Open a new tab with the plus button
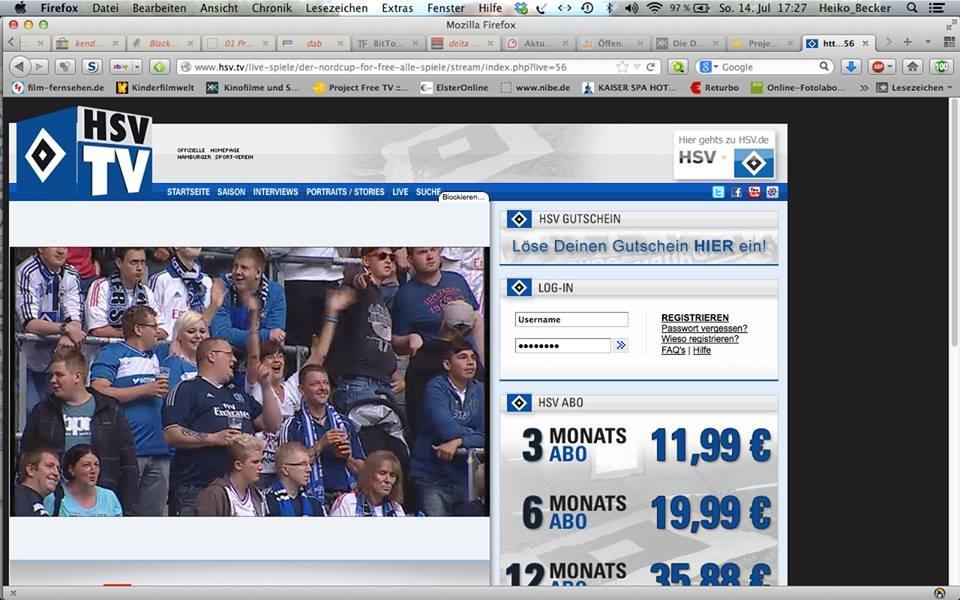This screenshot has width=960, height=600. coord(907,42)
